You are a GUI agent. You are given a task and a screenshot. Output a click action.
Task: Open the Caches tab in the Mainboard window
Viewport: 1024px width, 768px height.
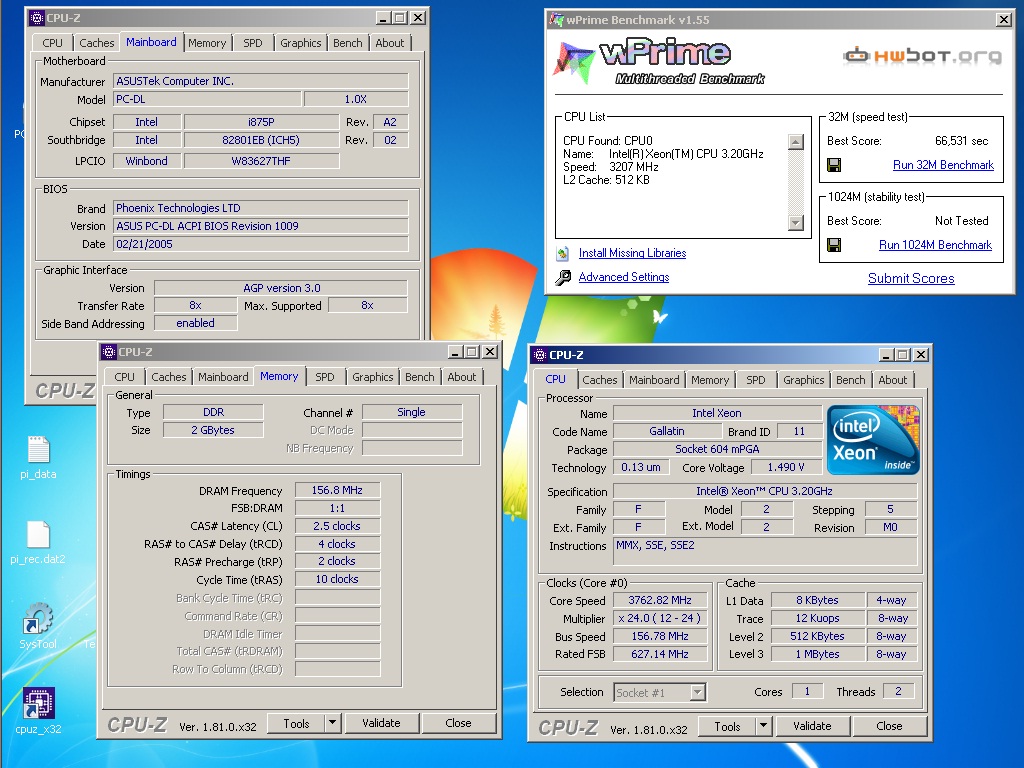tap(97, 43)
